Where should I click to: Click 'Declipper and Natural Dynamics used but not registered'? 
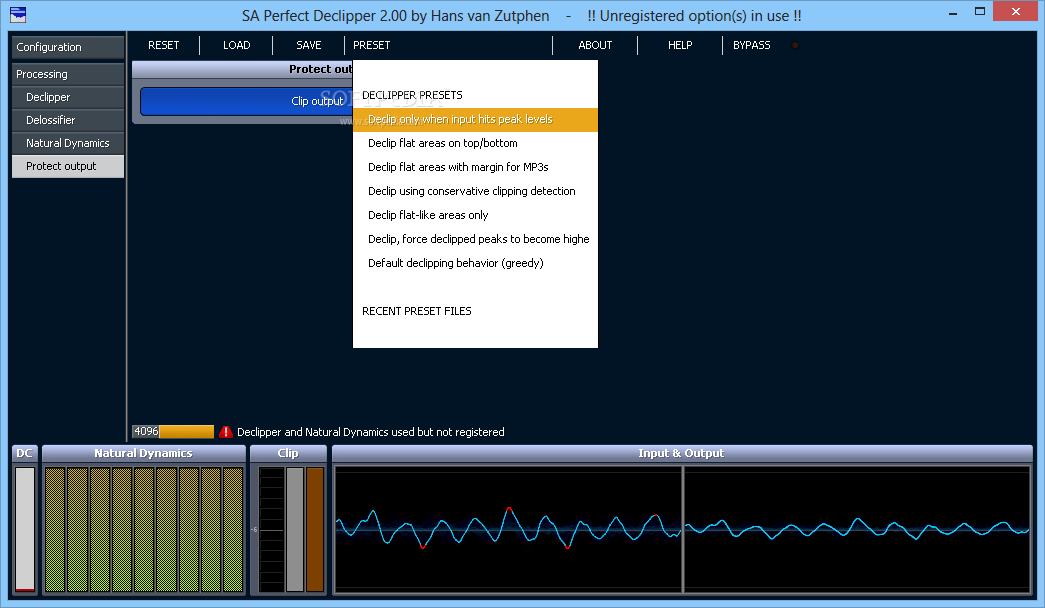click(371, 432)
